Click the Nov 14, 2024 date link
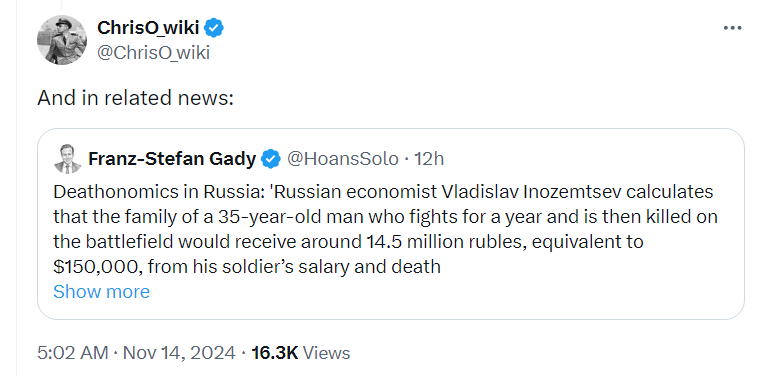 pos(179,353)
